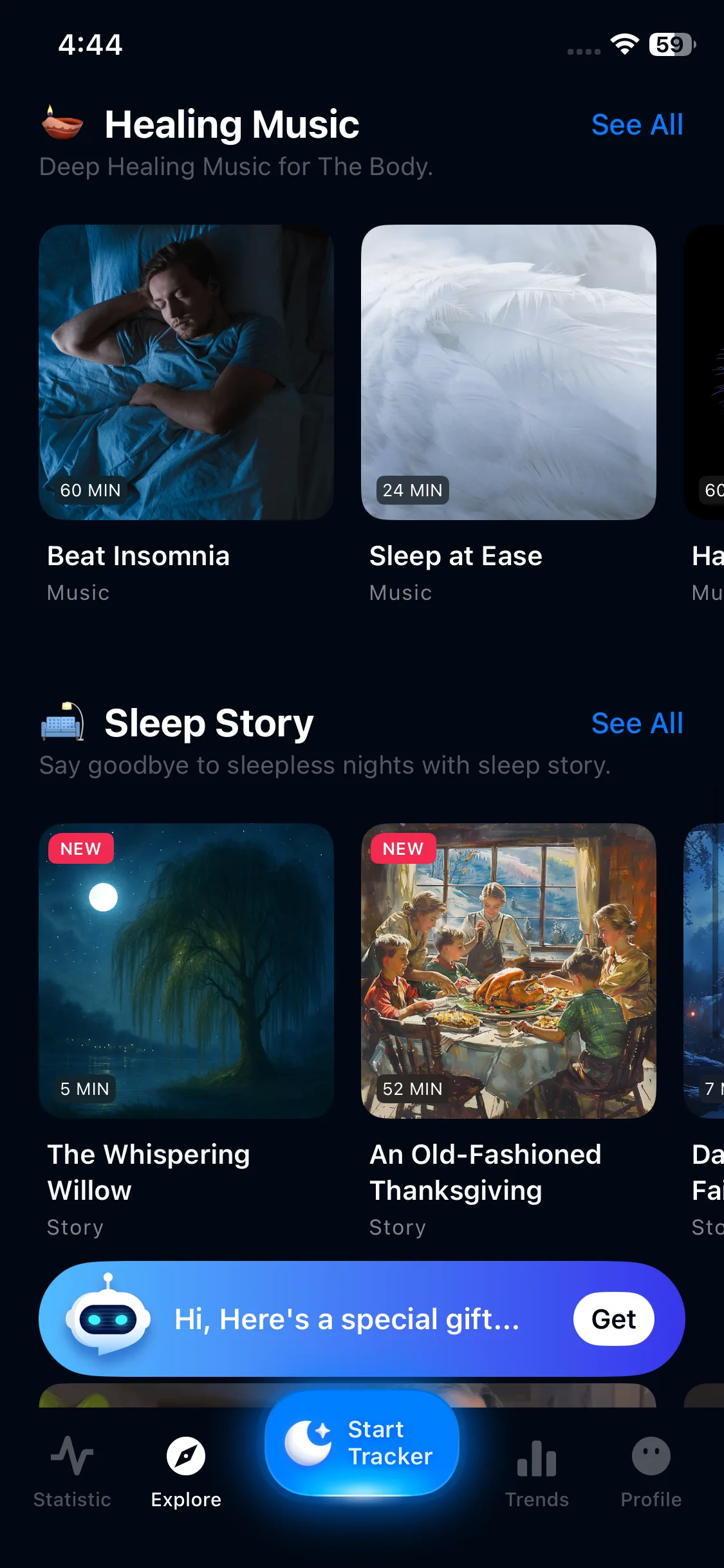This screenshot has width=724, height=1568.
Task: Open the Trends bar chart icon
Action: pyautogui.click(x=537, y=1458)
